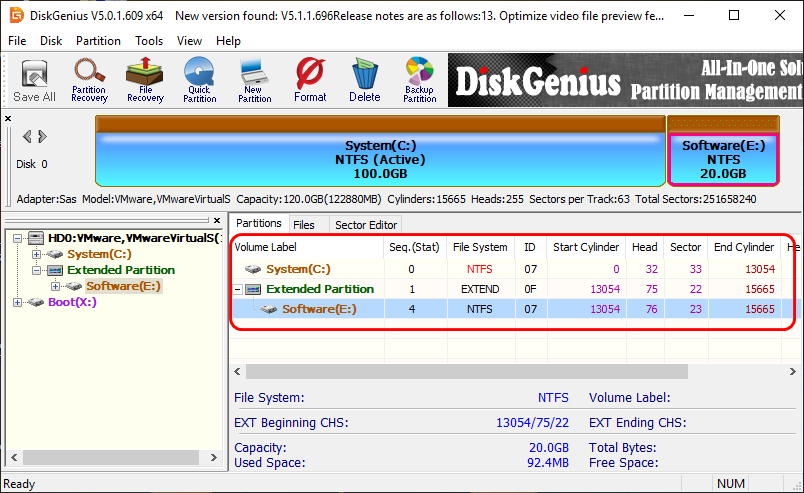Collapse the HD0 disk tree node

pos(17,239)
